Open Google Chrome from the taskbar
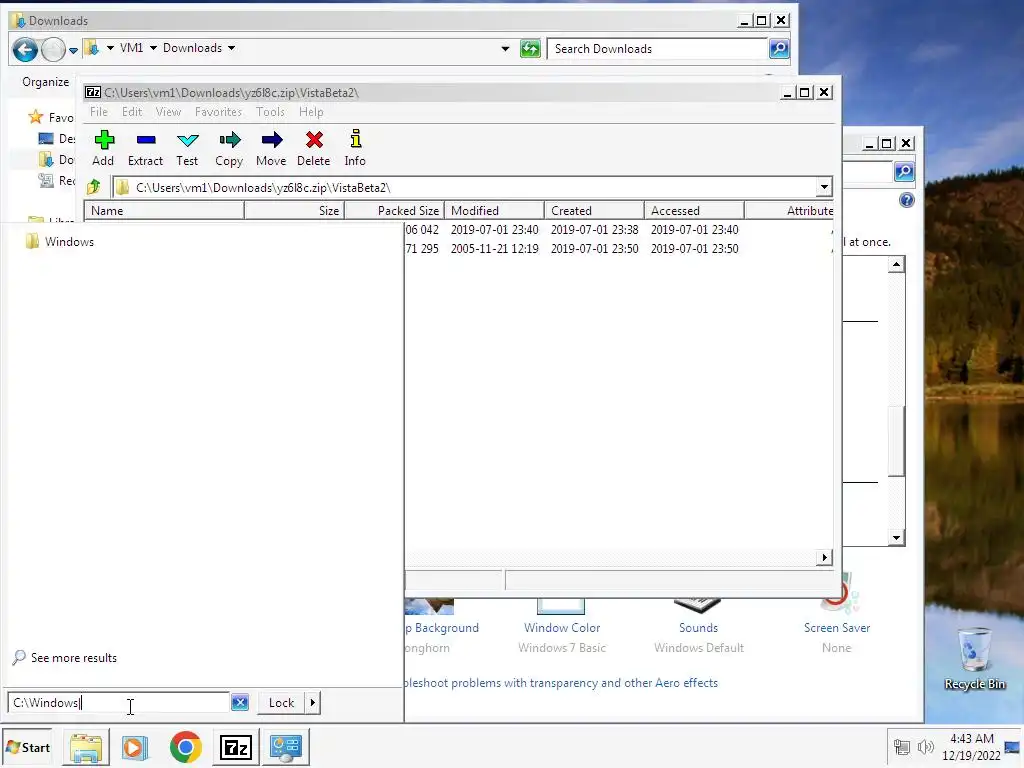The width and height of the screenshot is (1024, 768). pos(185,747)
